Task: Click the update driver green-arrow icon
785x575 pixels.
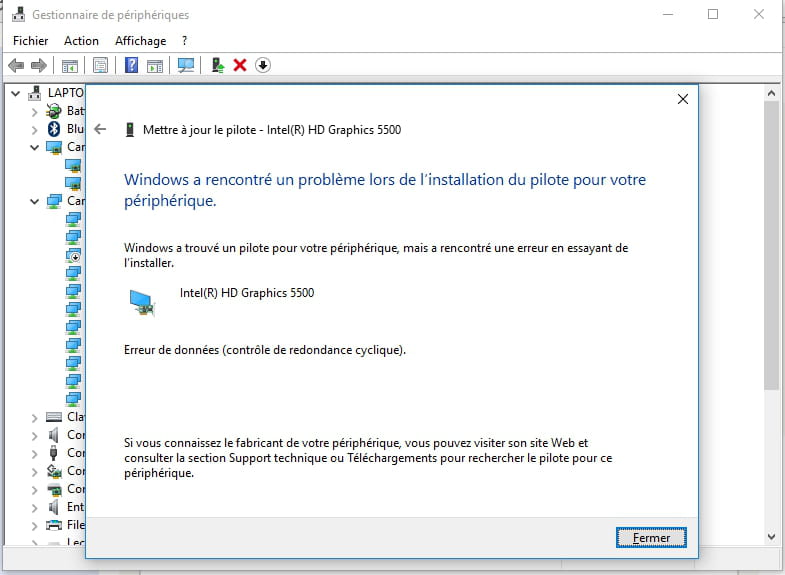Action: pos(218,65)
